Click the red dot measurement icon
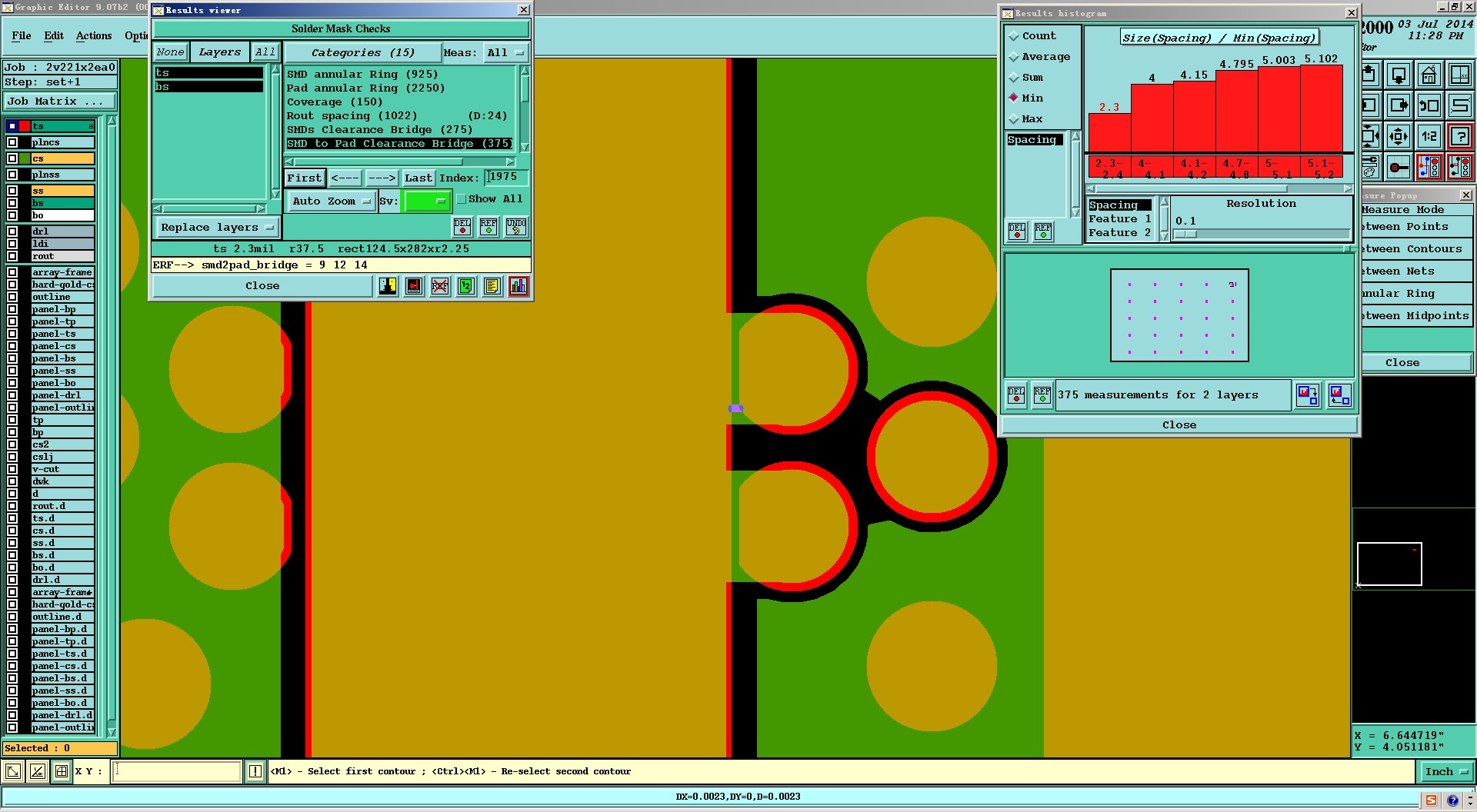The image size is (1477, 812). [x=414, y=286]
